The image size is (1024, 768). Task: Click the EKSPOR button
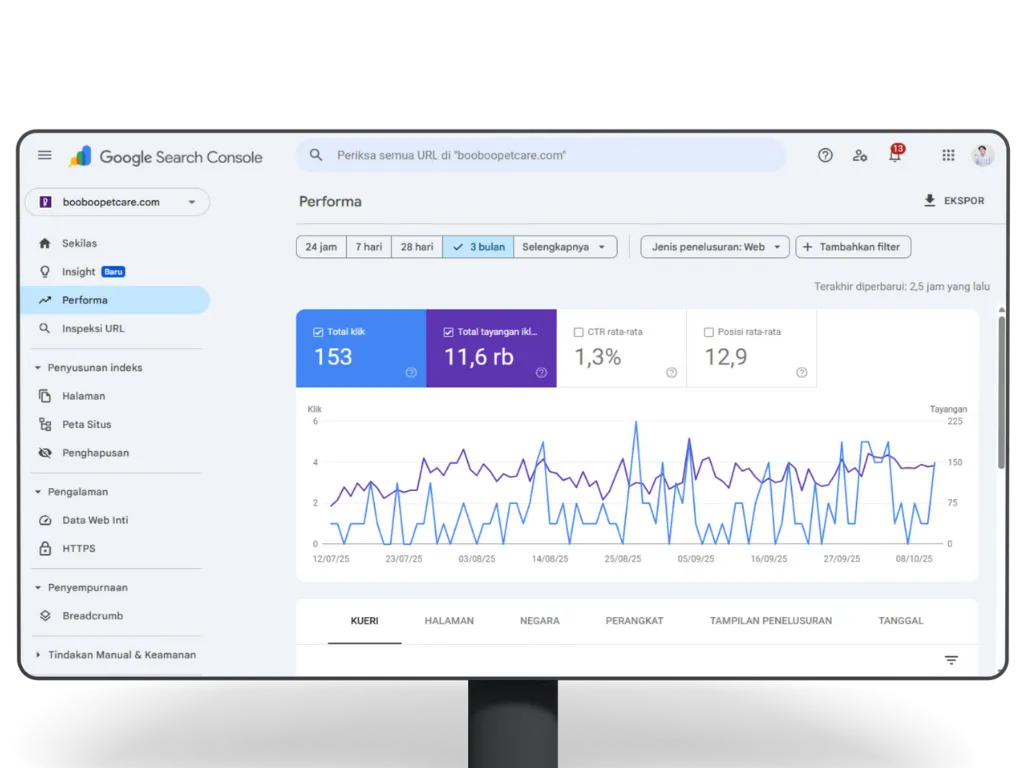click(x=954, y=201)
